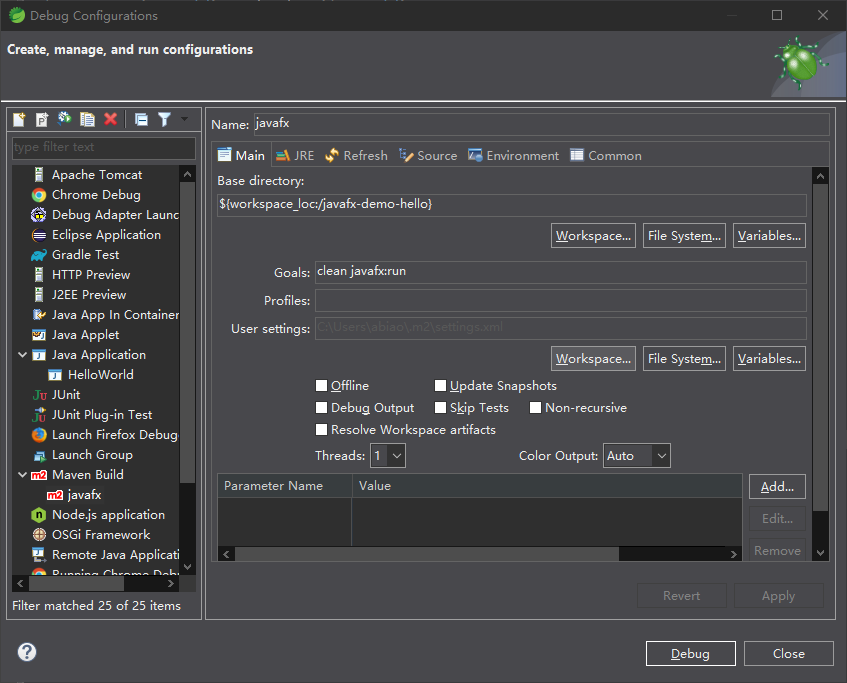Click Workspace button under User settings
847x683 pixels.
593,359
